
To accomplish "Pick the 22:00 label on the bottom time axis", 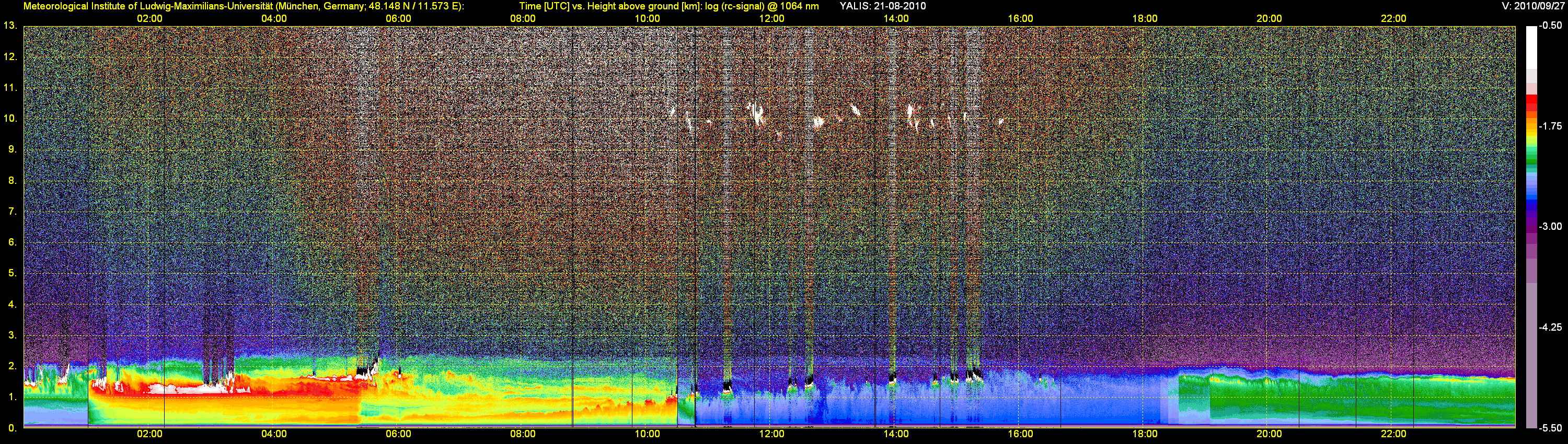I will (1393, 434).
